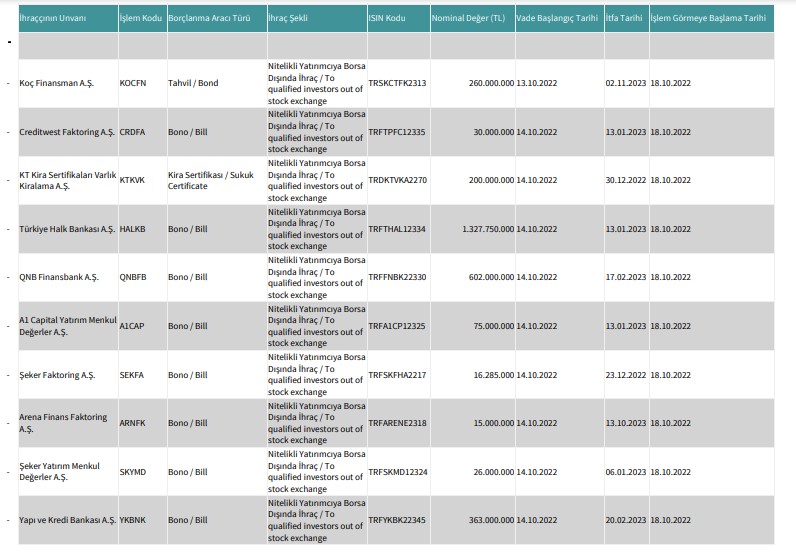Click the SEKFA trading code
The width and height of the screenshot is (796, 553).
(x=132, y=375)
